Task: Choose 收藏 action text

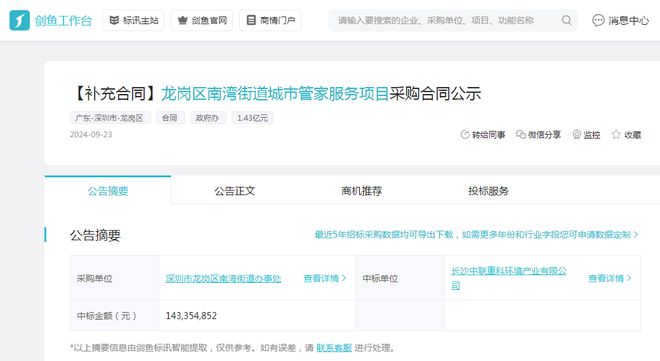Action: click(632, 135)
